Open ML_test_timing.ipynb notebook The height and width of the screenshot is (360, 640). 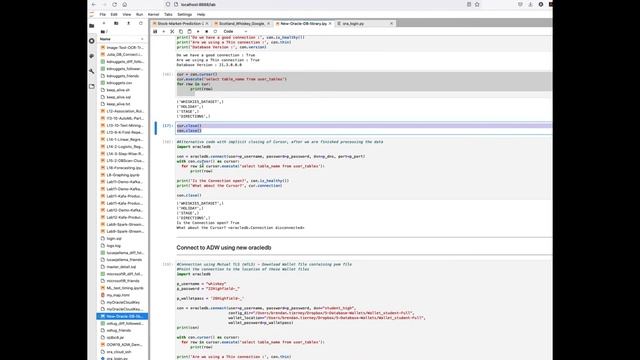coord(122,288)
